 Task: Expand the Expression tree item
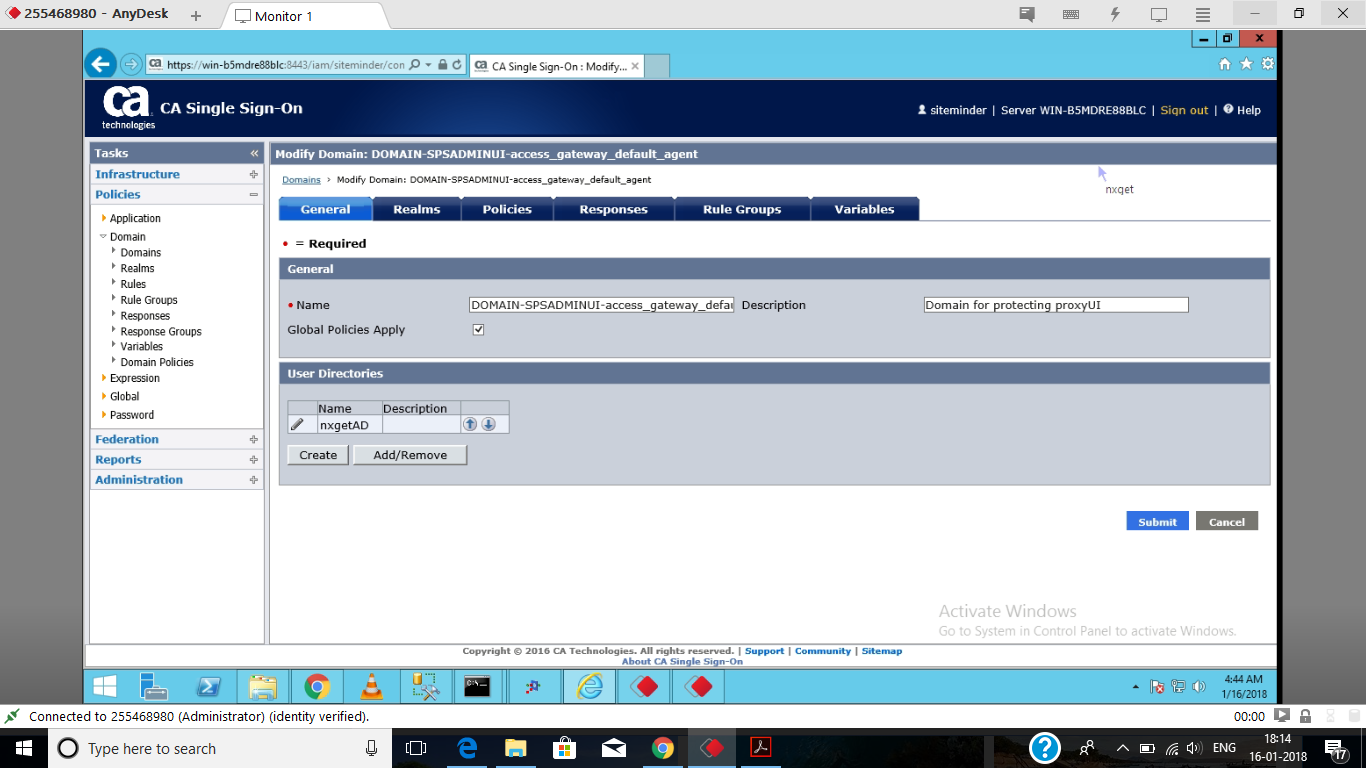(133, 378)
